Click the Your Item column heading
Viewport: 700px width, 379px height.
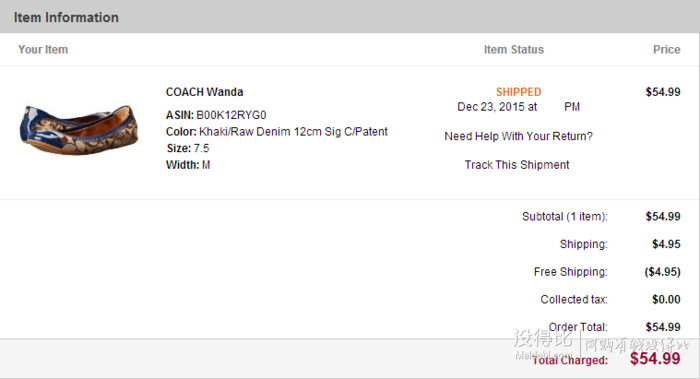(43, 50)
